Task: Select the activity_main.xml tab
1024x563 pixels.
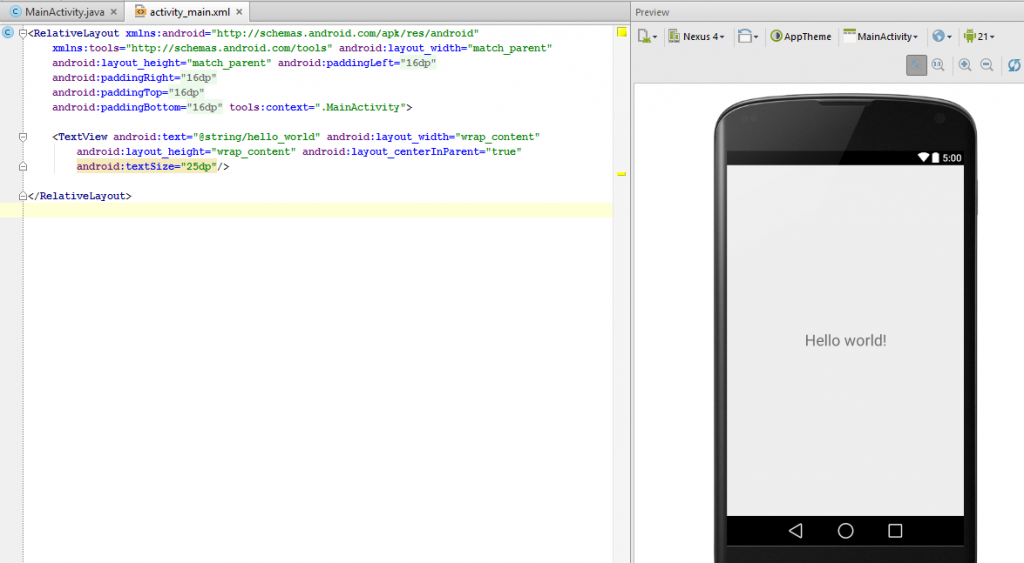Action: pos(189,12)
